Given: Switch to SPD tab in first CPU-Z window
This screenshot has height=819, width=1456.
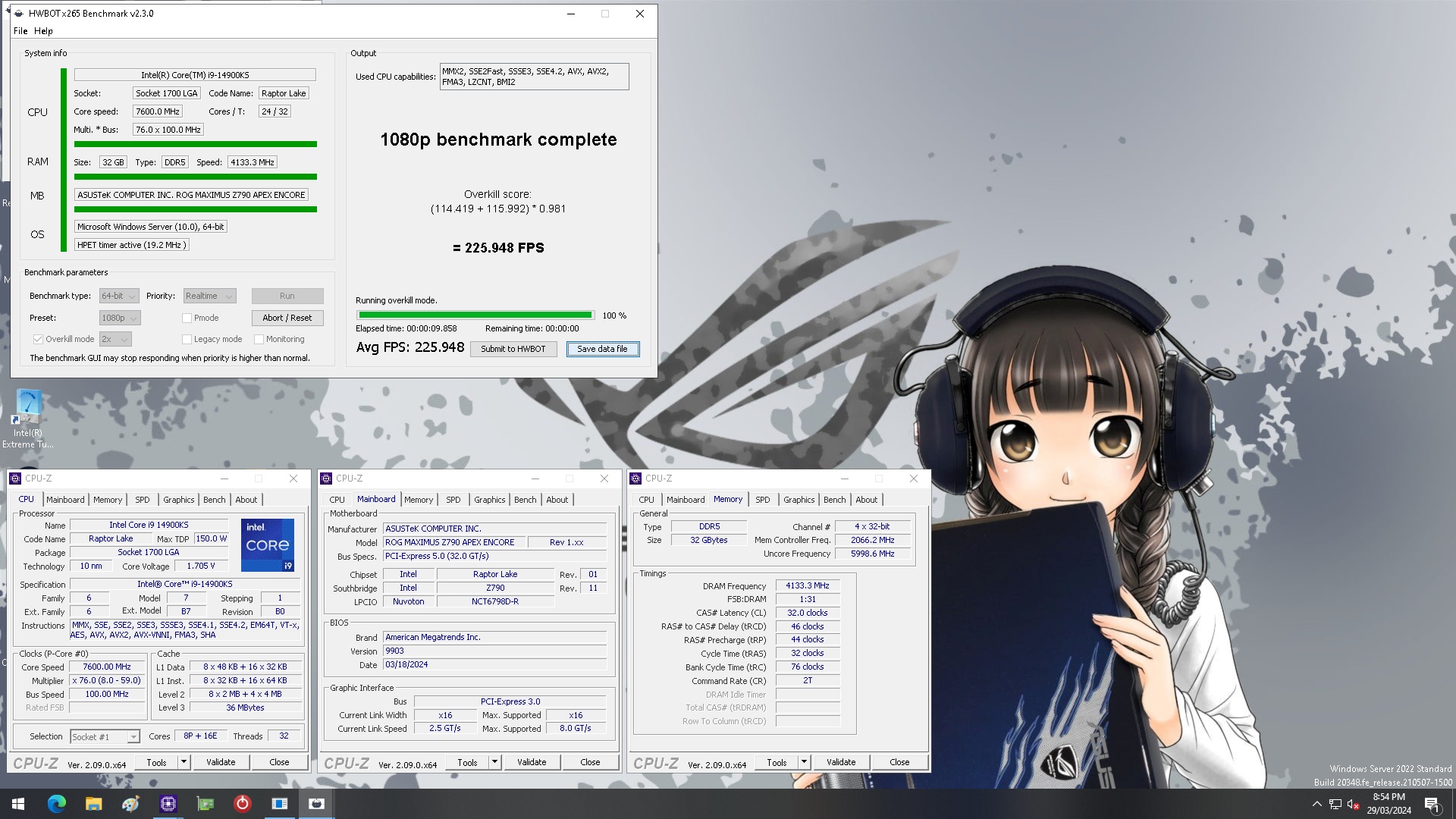Looking at the screenshot, I should 143,500.
